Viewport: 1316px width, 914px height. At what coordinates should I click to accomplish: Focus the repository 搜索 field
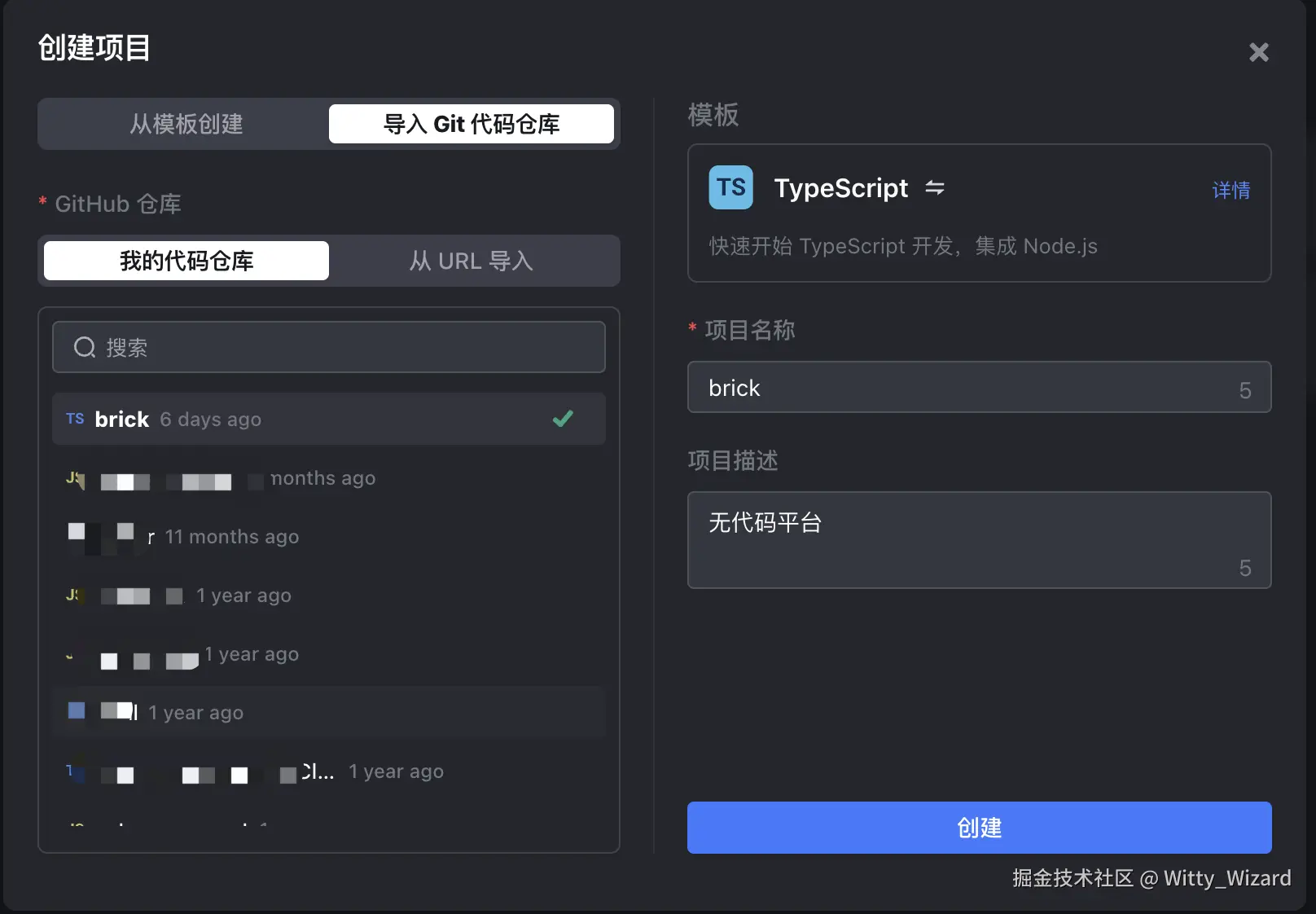point(342,348)
